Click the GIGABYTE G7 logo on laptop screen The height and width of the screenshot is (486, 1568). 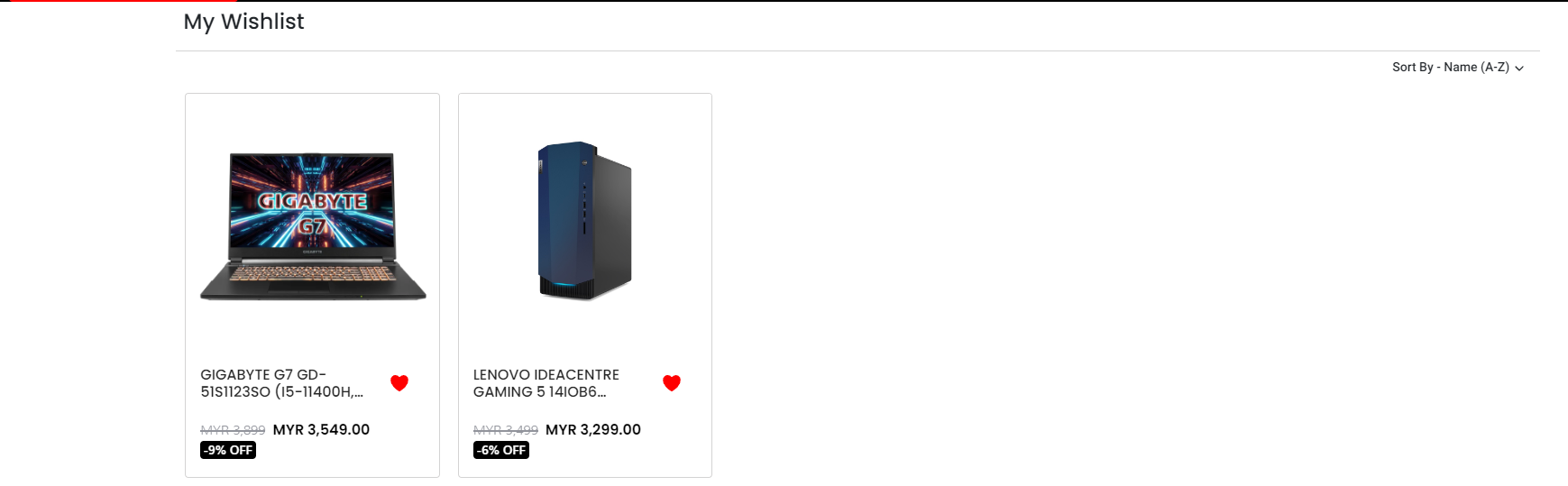click(313, 212)
